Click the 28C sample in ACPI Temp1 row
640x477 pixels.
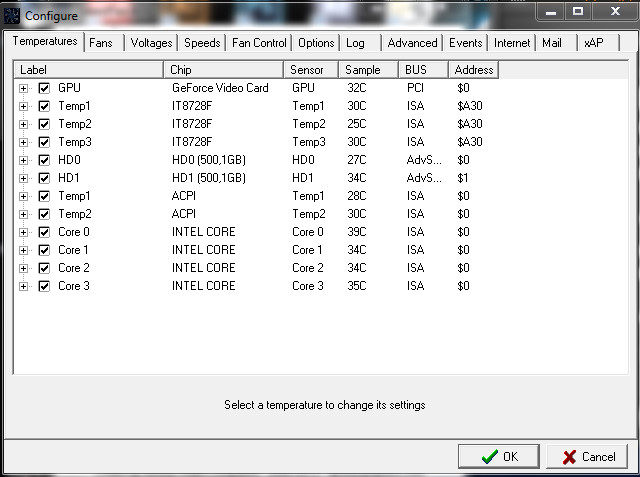click(357, 196)
